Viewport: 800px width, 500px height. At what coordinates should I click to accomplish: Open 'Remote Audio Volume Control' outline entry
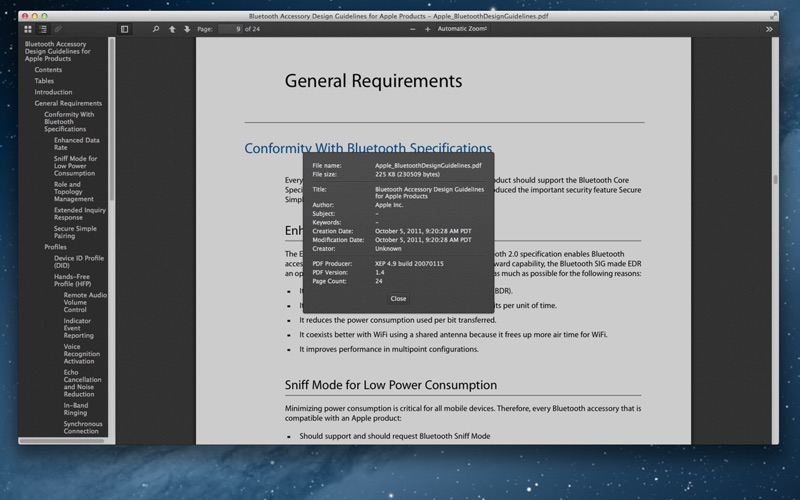tap(85, 302)
